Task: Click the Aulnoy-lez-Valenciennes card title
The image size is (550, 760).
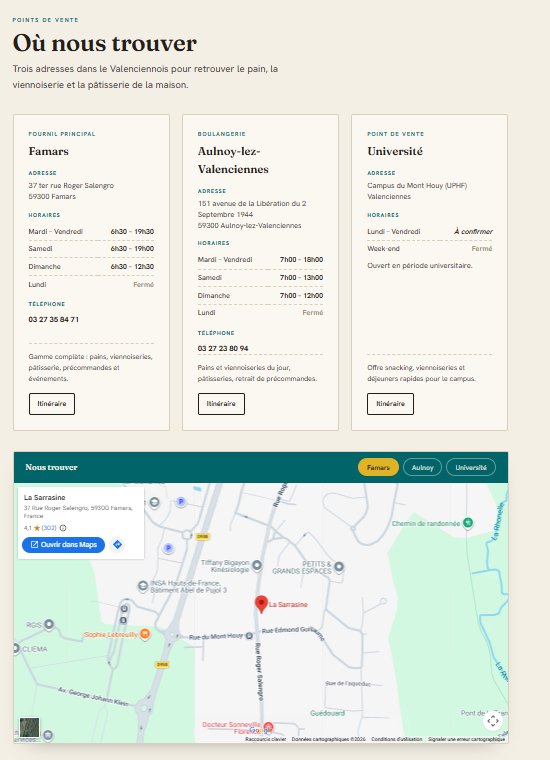Action: (233, 160)
